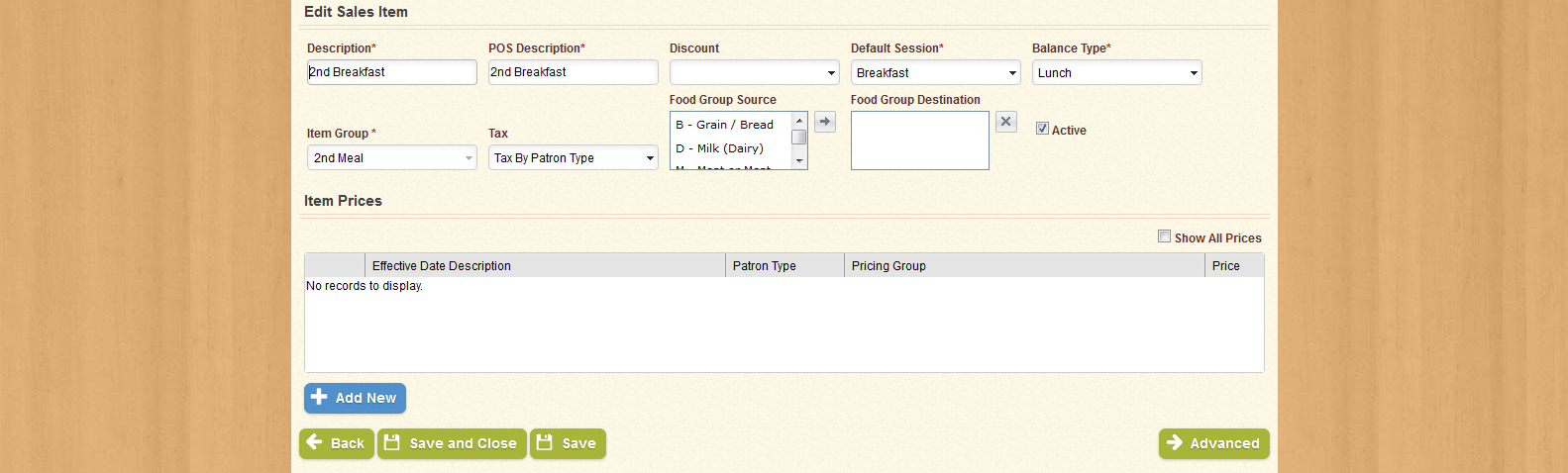The height and width of the screenshot is (473, 1568).
Task: Click into the Description text field
Action: 391,72
